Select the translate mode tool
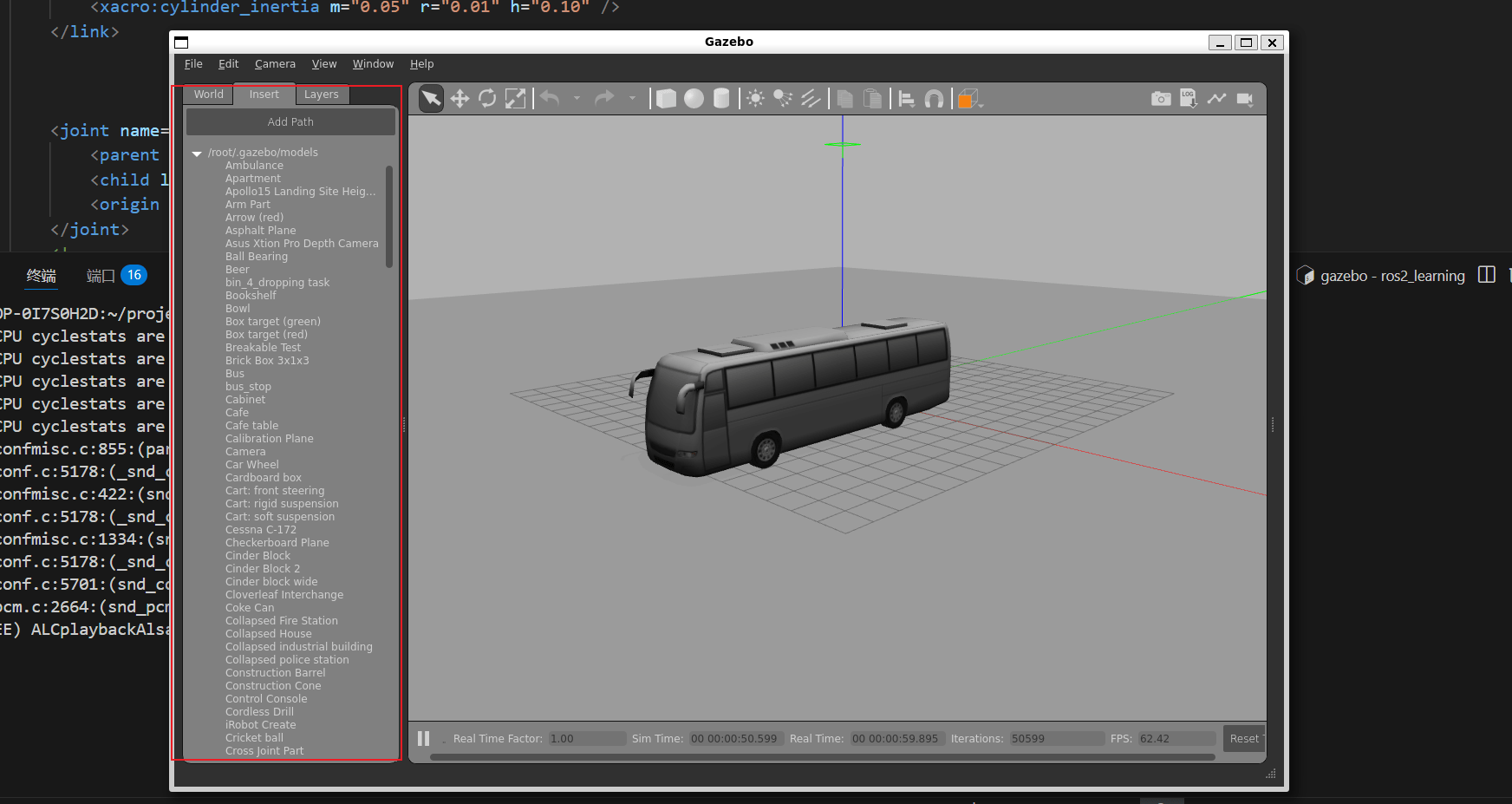The height and width of the screenshot is (804, 1512). pos(459,99)
